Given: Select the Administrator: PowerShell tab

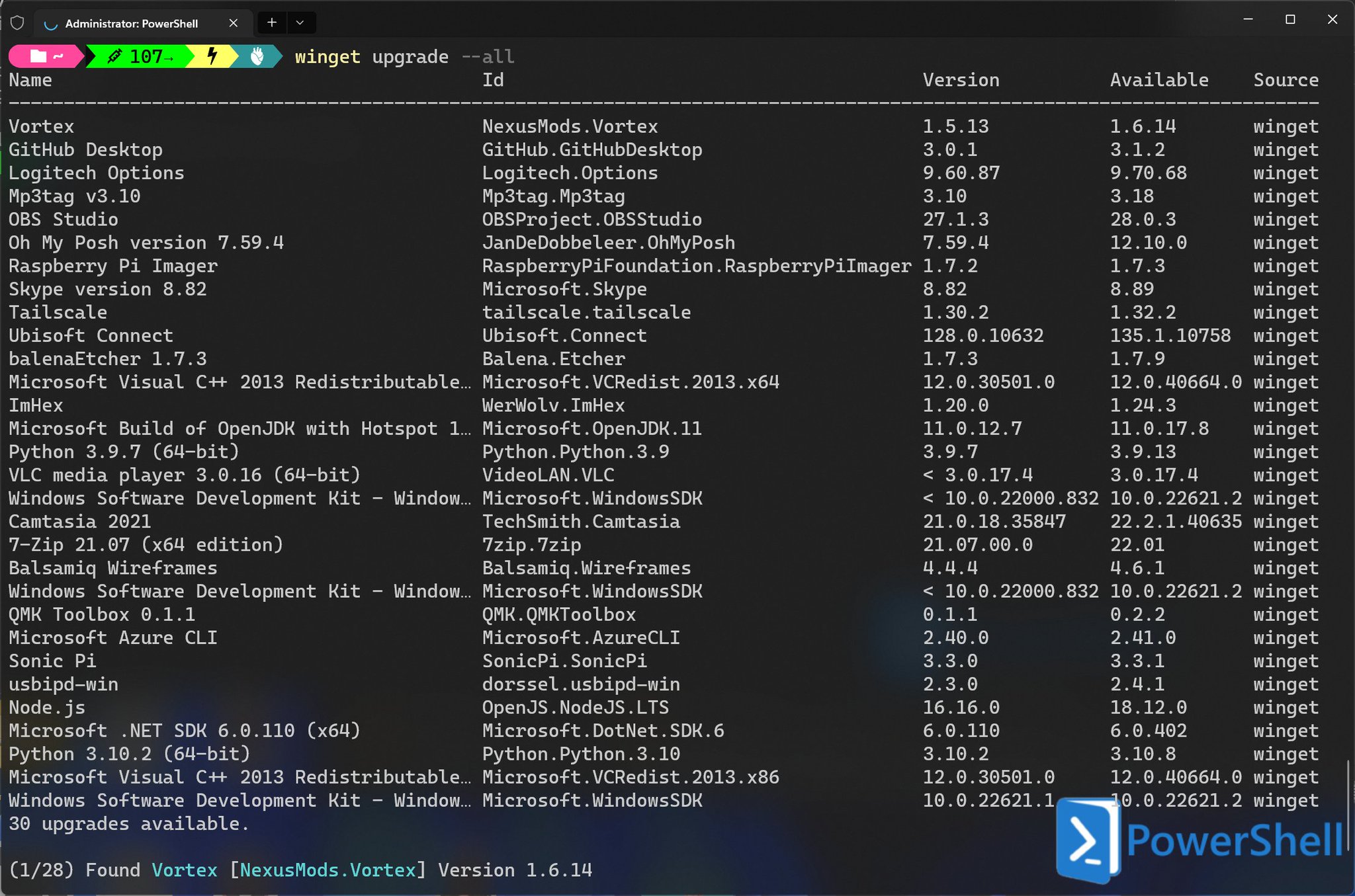Looking at the screenshot, I should 142,23.
